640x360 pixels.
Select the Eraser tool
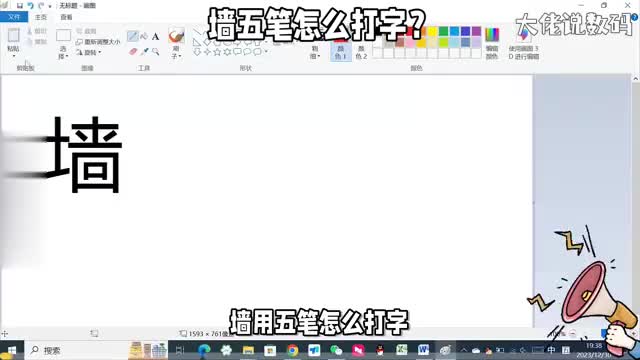point(133,51)
